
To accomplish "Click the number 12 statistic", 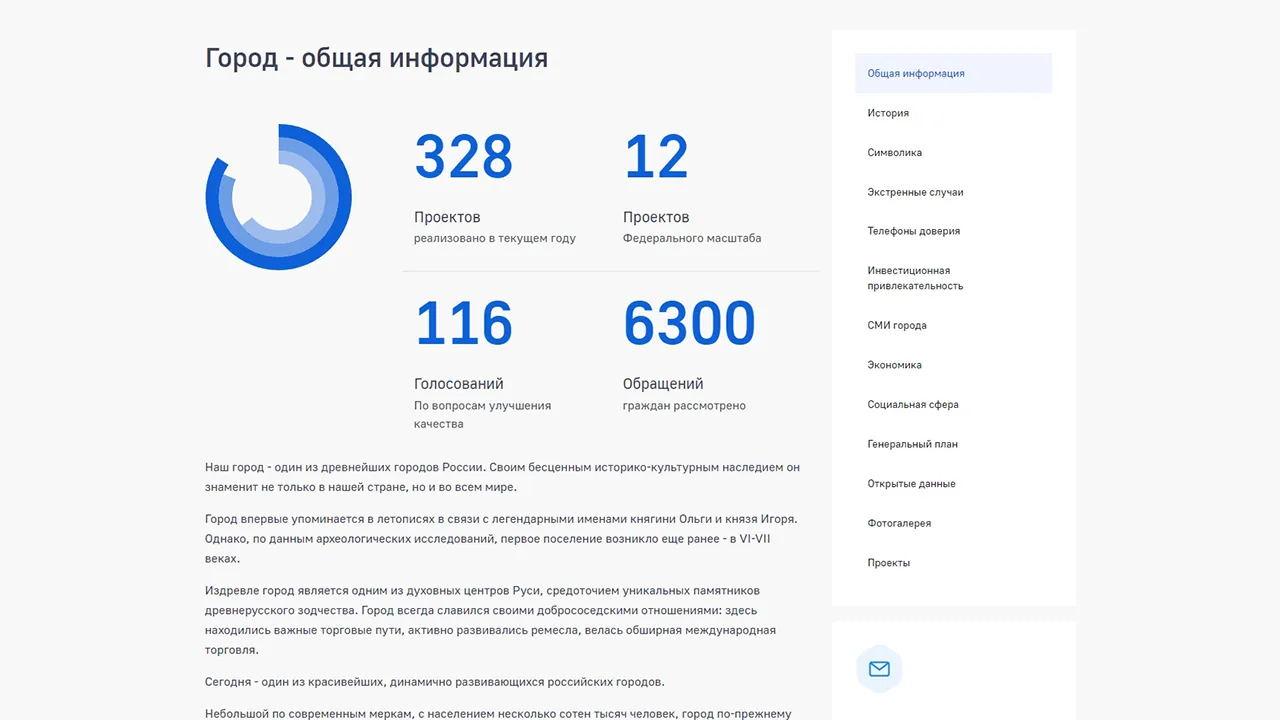I will pos(656,158).
